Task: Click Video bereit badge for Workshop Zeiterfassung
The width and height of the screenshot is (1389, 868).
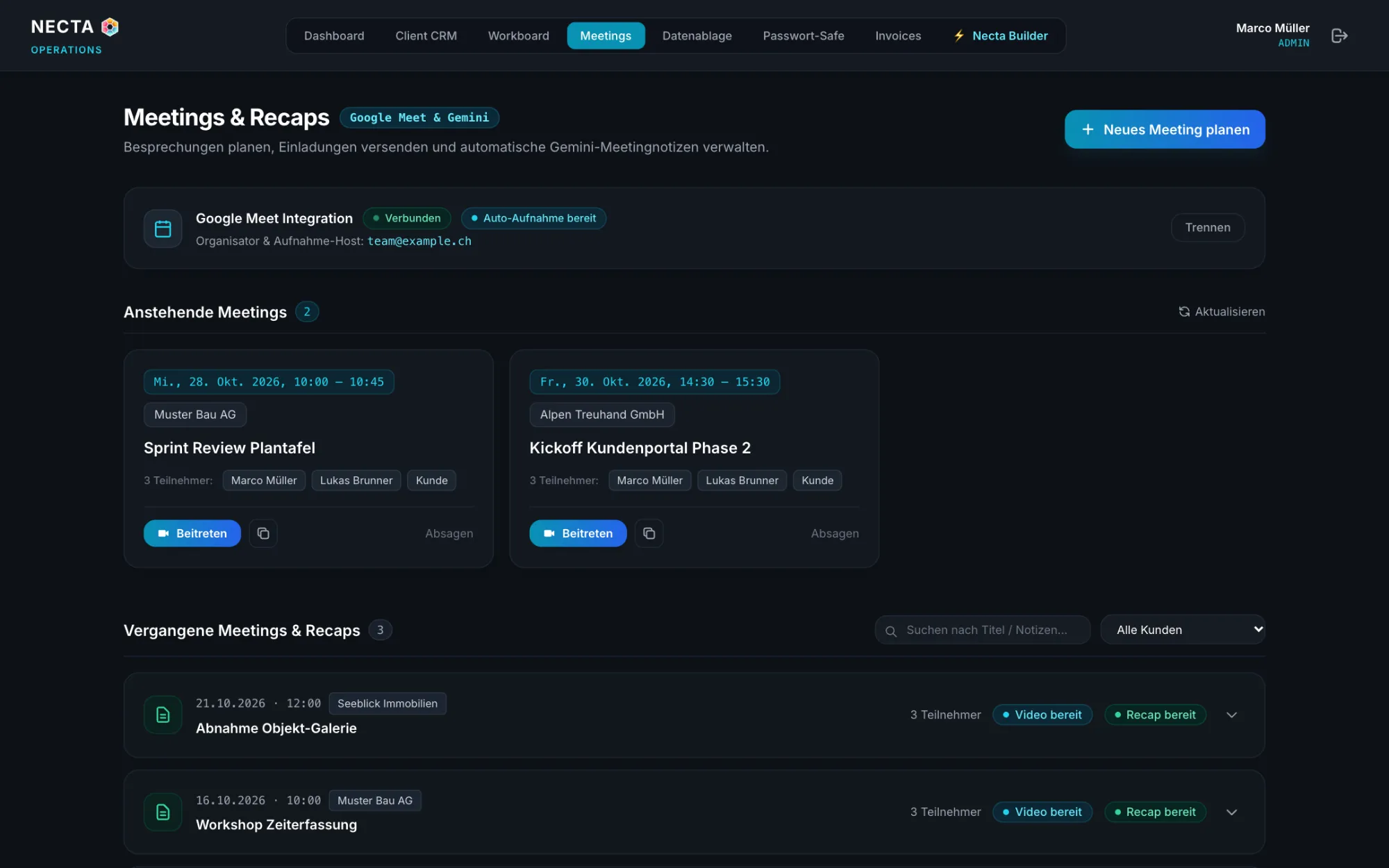Action: [x=1042, y=812]
